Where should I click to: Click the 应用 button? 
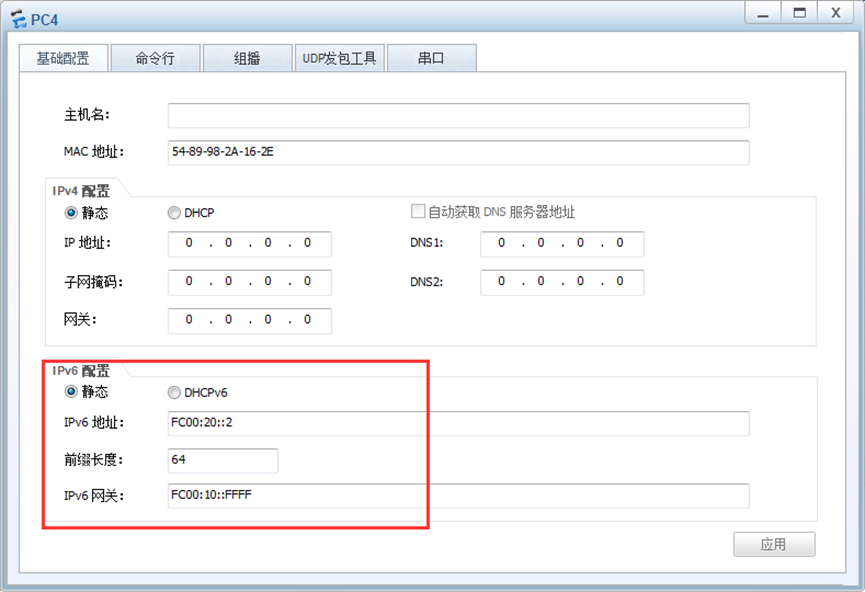coord(774,545)
